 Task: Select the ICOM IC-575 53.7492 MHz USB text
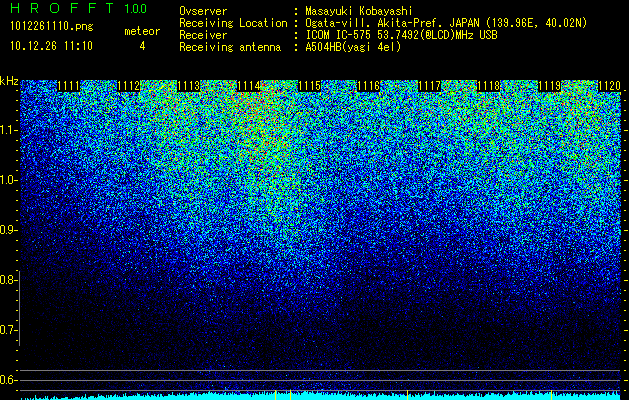pos(401,35)
